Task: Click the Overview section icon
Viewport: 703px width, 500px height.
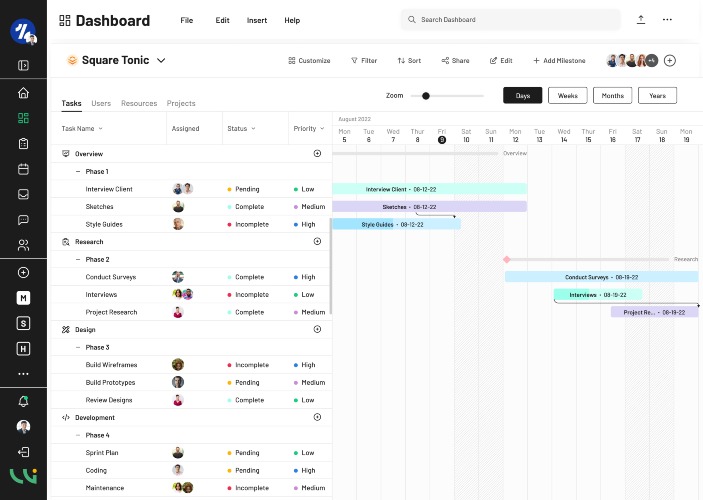Action: coord(66,154)
